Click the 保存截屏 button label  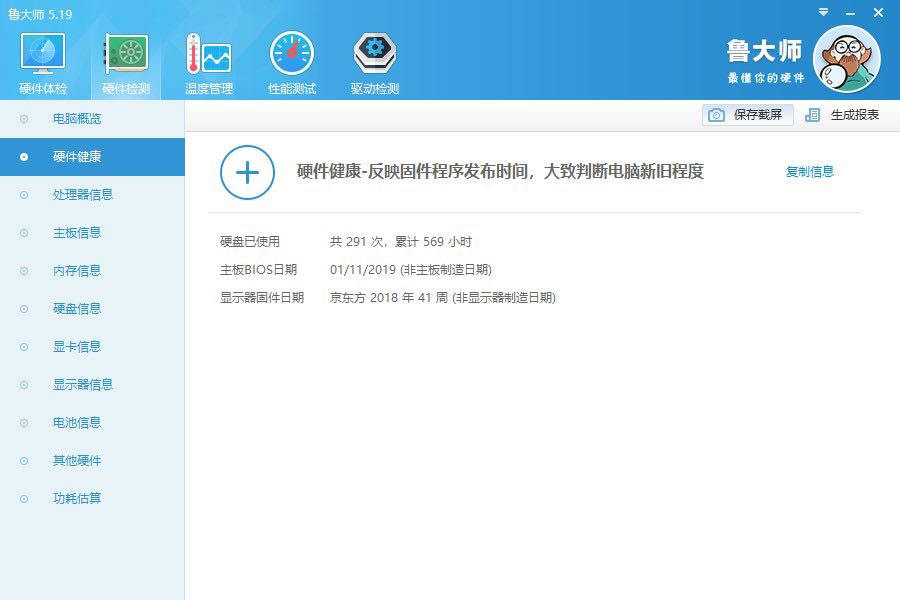[x=758, y=115]
